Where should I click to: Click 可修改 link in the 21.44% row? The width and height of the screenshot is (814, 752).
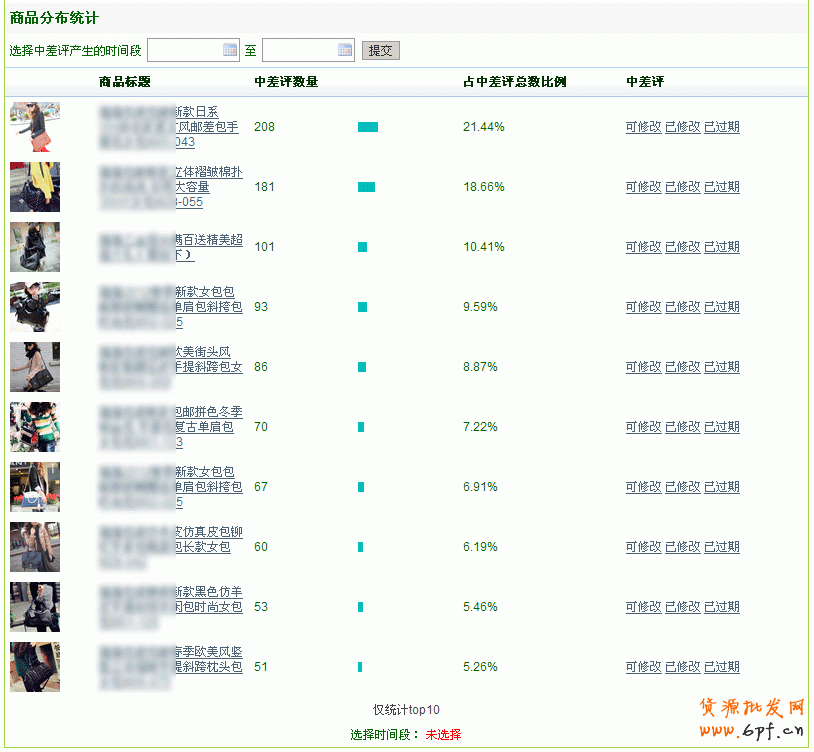tap(643, 127)
